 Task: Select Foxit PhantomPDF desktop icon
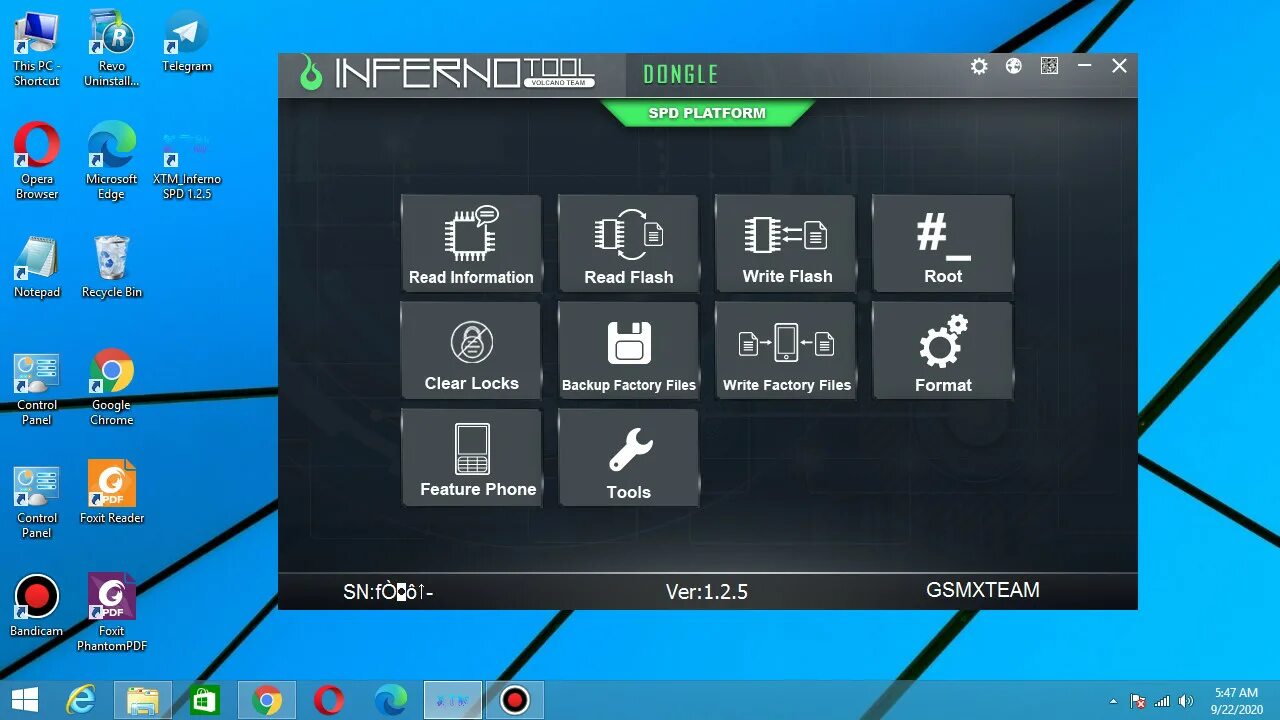(112, 612)
